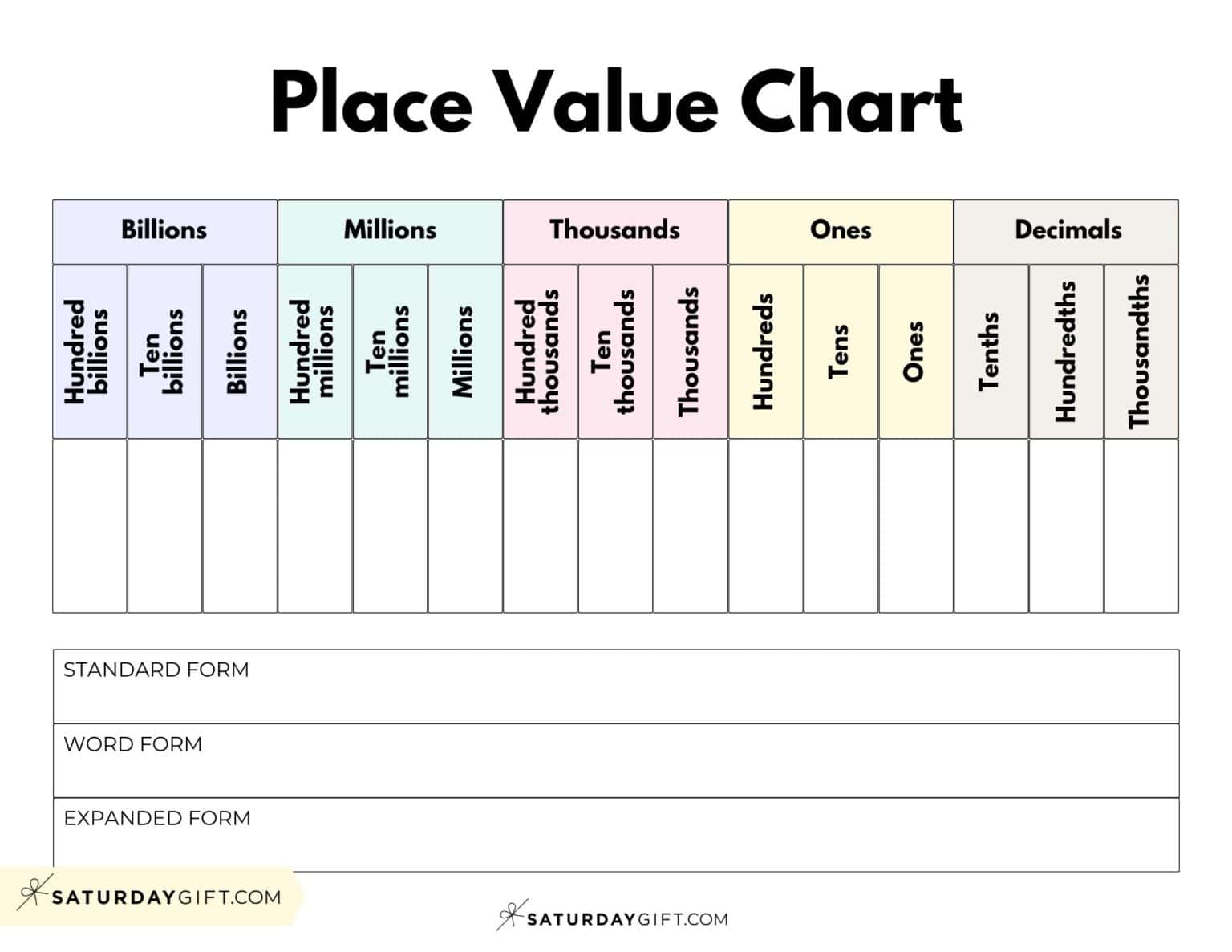Viewport: 1232px width, 952px height.
Task: Click the empty cell under Tenths
Action: pyautogui.click(x=991, y=526)
